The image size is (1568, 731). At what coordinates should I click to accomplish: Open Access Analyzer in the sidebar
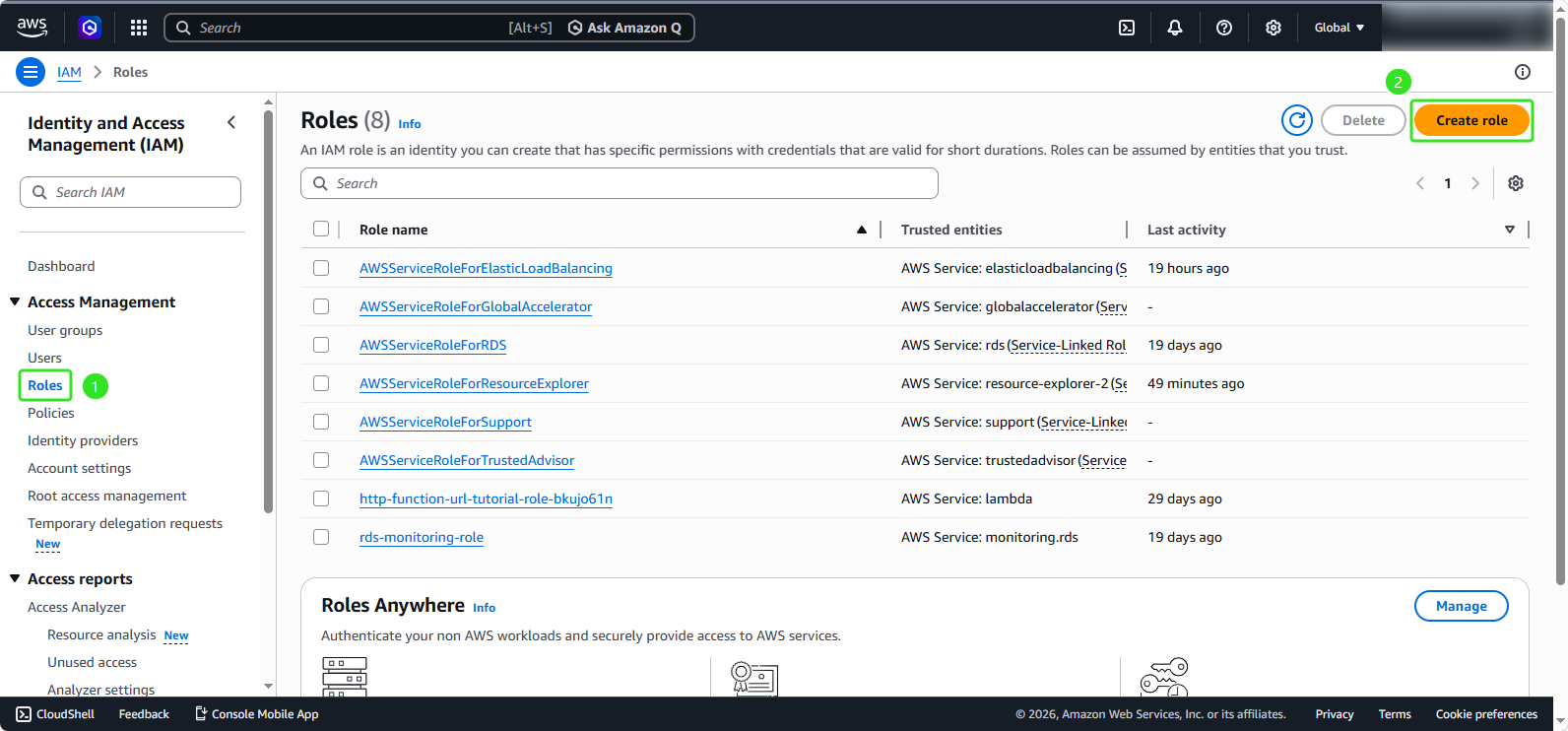click(77, 607)
